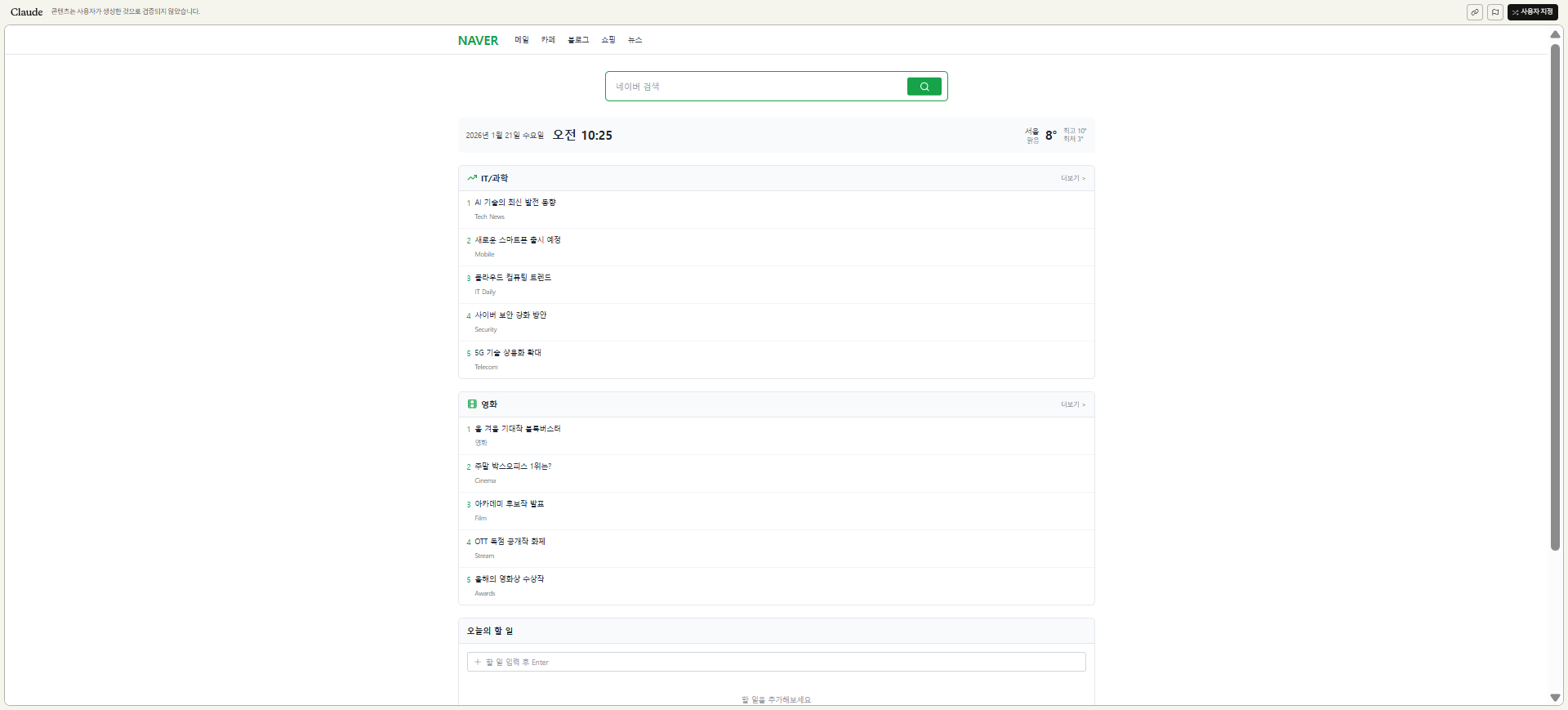The image size is (1568, 710).
Task: Click the date 2026년 1월 21일 수요일
Action: pyautogui.click(x=505, y=136)
